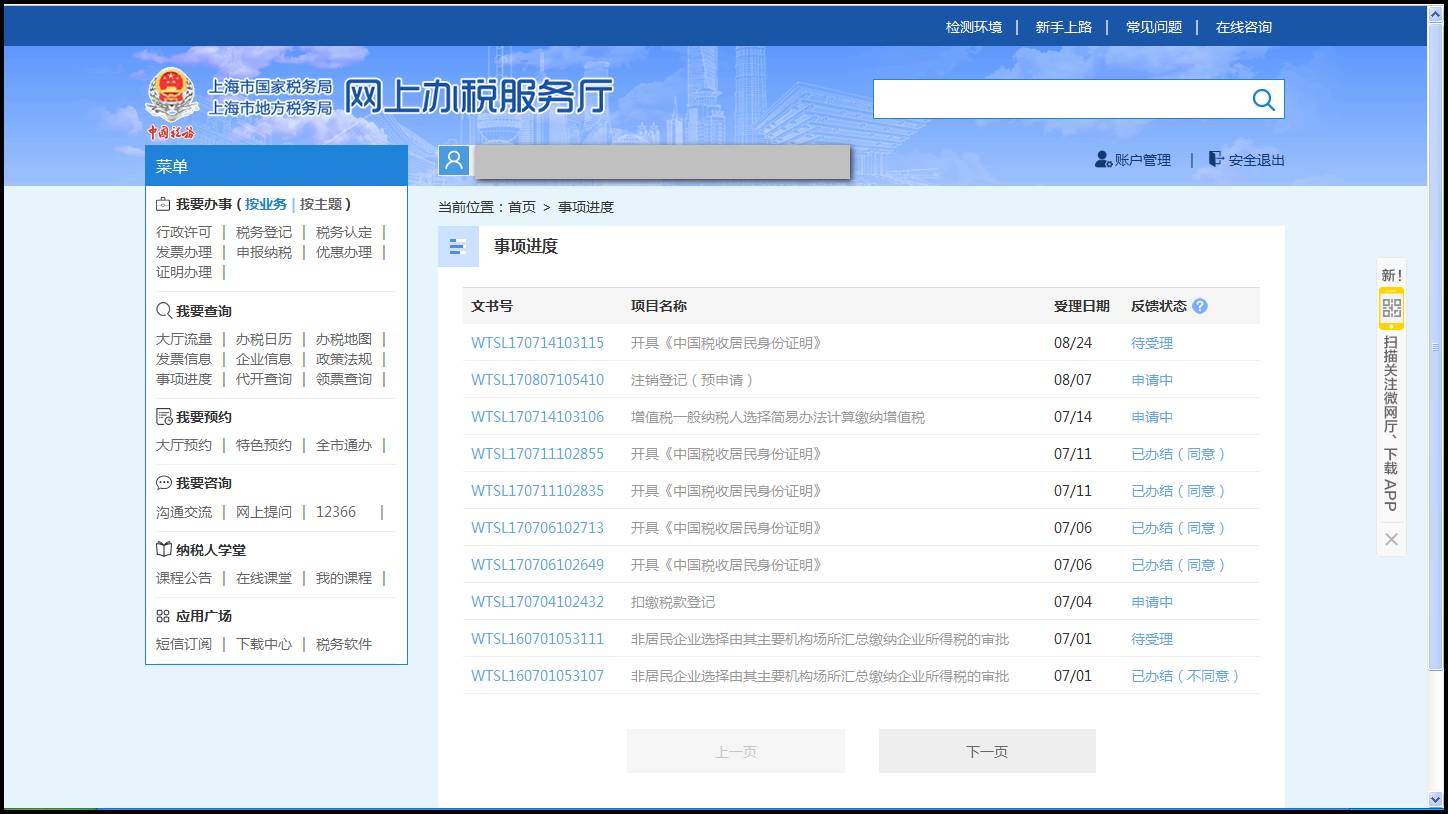
Task: Open 政策法规 query link
Action: (x=344, y=359)
